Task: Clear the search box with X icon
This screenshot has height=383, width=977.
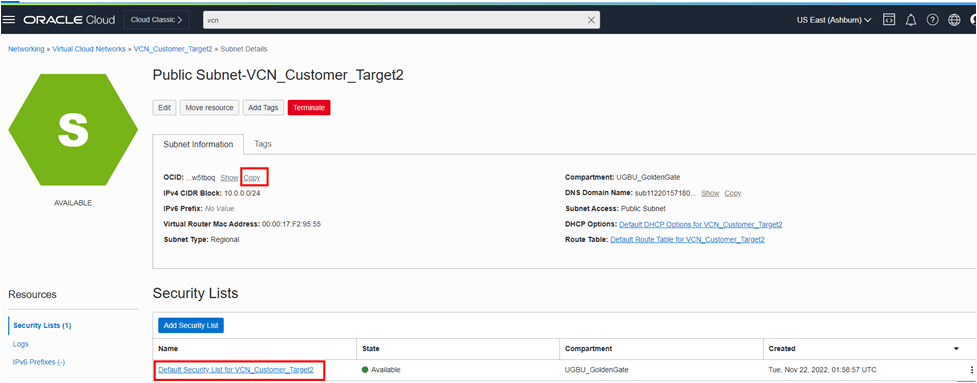Action: click(x=591, y=20)
